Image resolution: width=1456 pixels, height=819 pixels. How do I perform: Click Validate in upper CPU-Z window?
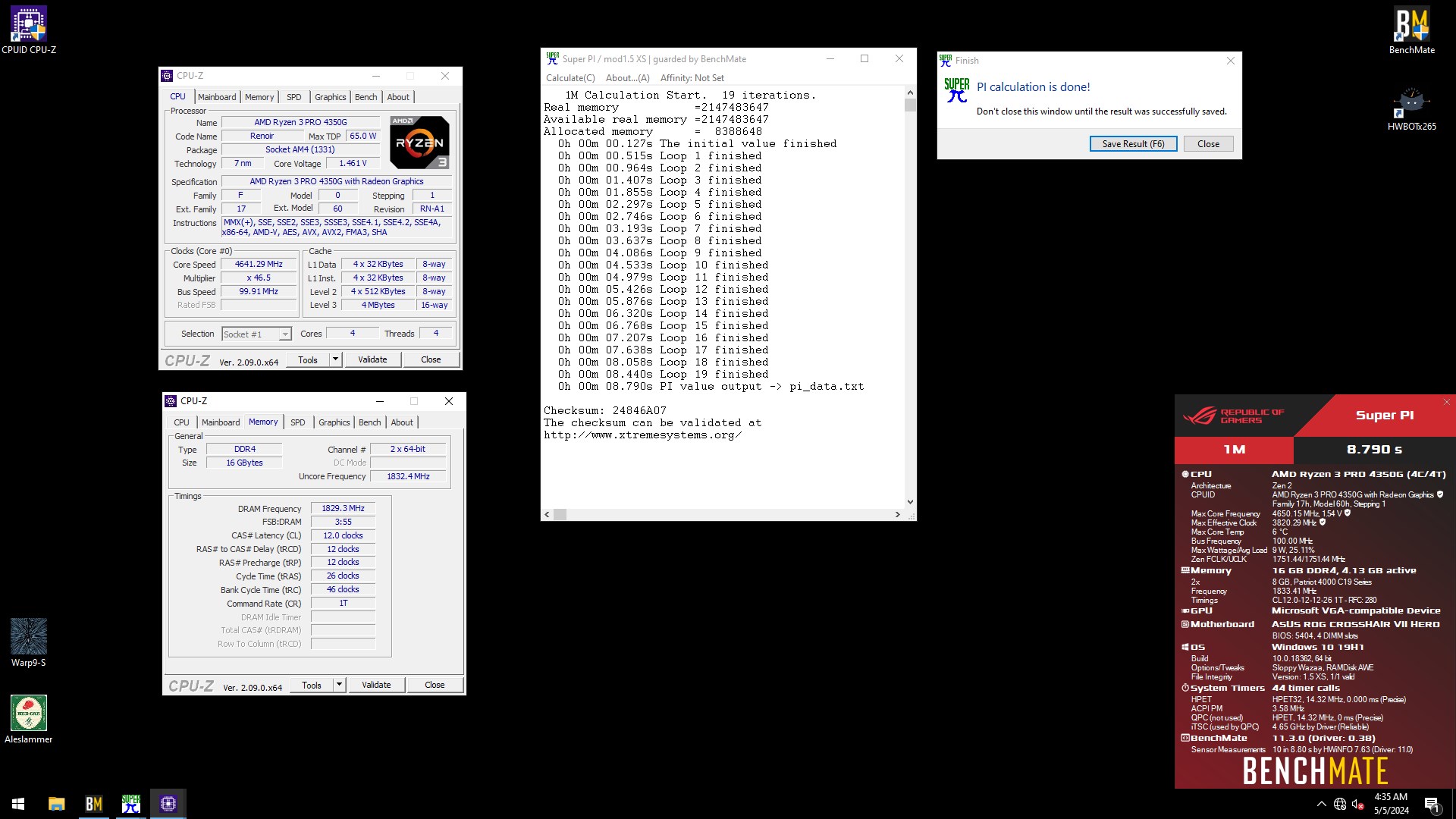pos(372,359)
